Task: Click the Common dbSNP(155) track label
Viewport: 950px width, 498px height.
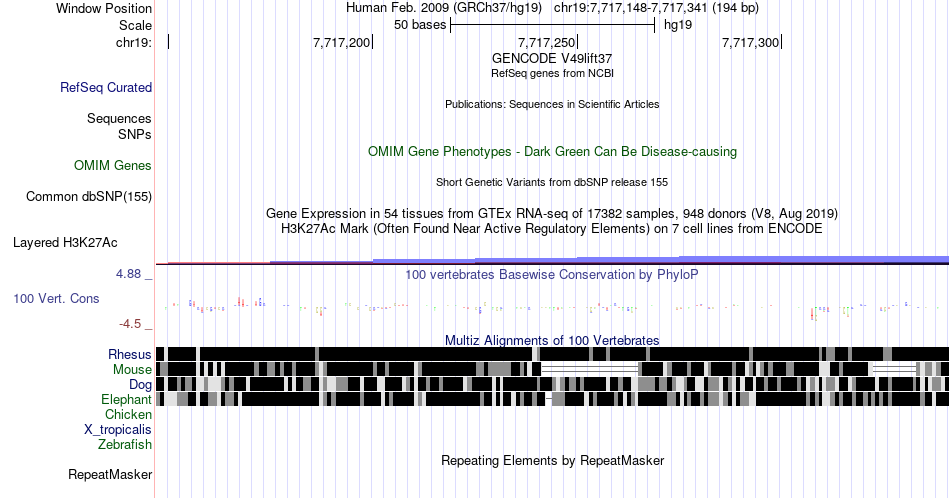Action: click(x=89, y=196)
